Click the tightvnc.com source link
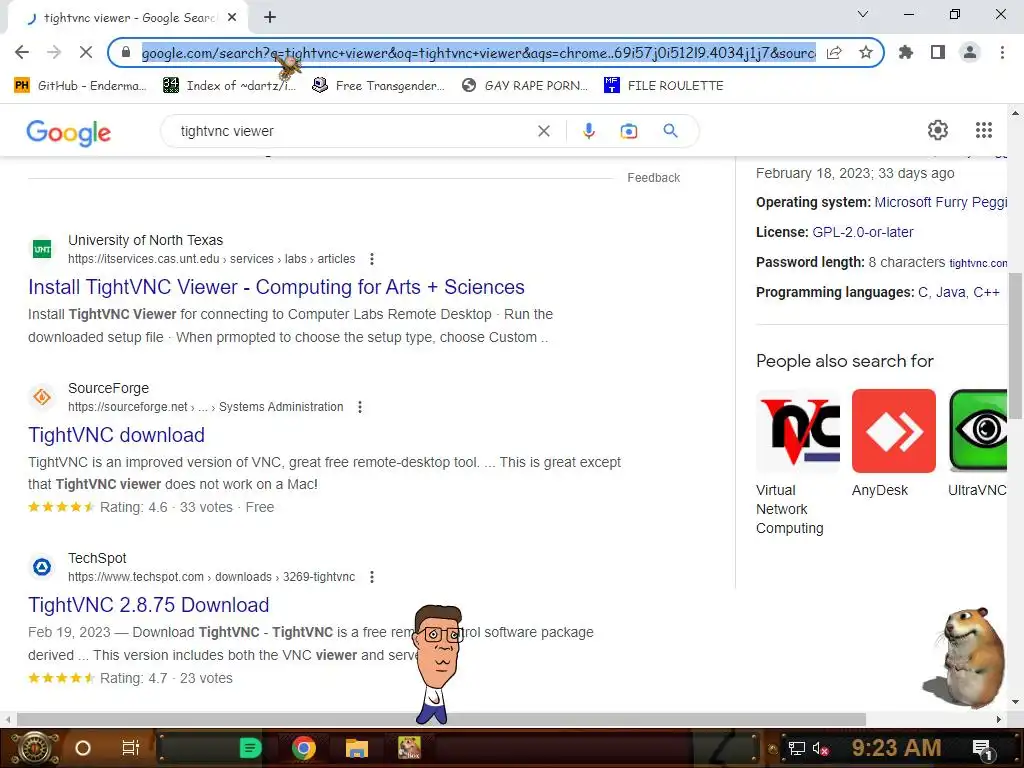The height and width of the screenshot is (768, 1024). click(x=978, y=263)
